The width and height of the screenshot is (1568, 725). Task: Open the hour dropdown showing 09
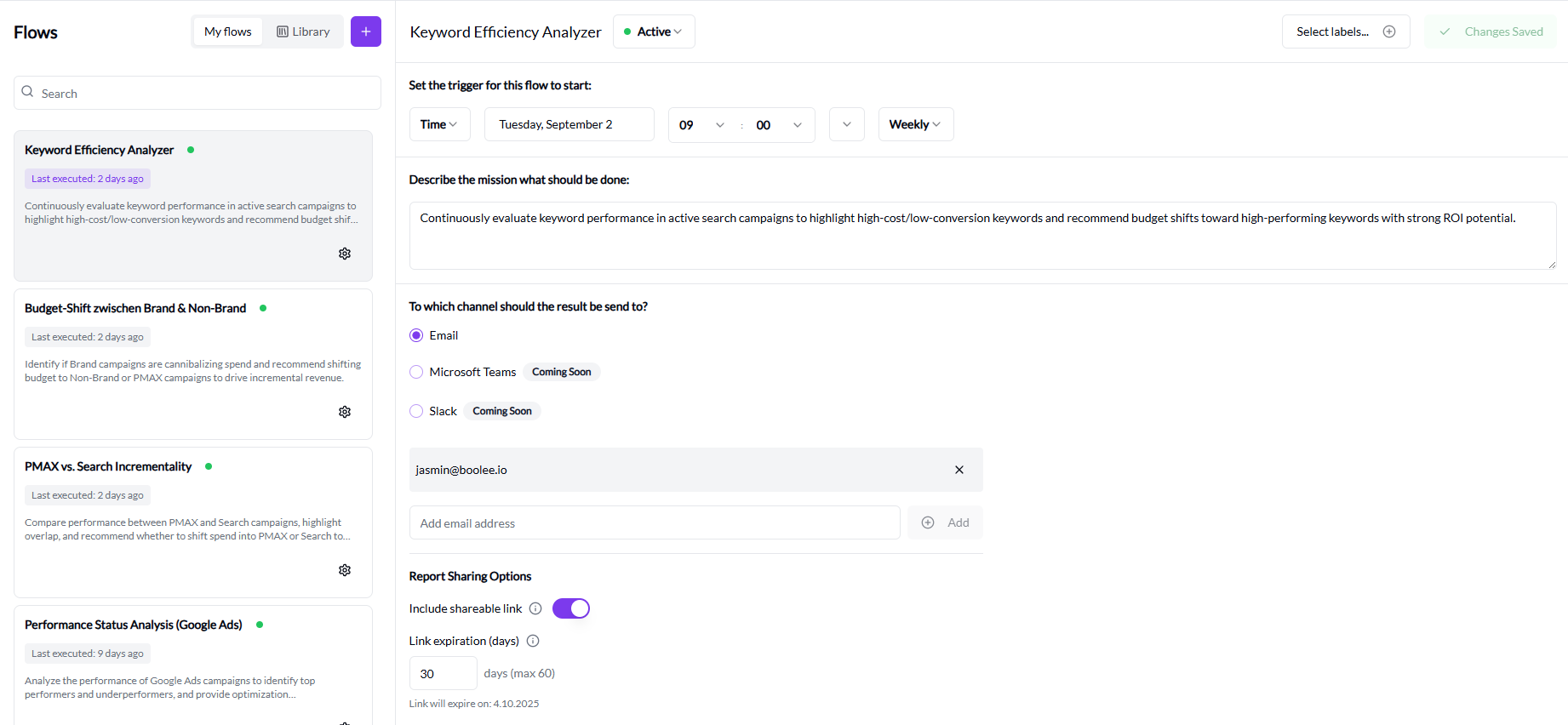click(702, 125)
